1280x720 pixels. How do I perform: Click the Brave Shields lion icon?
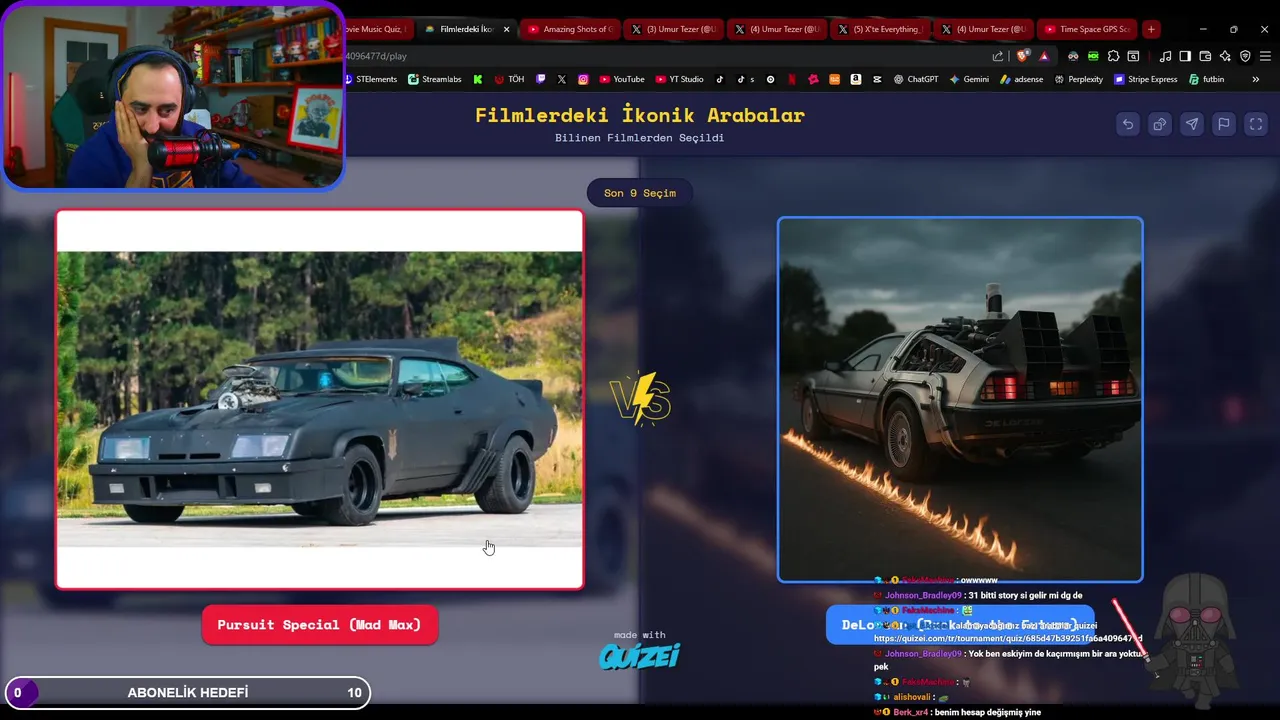point(1022,56)
